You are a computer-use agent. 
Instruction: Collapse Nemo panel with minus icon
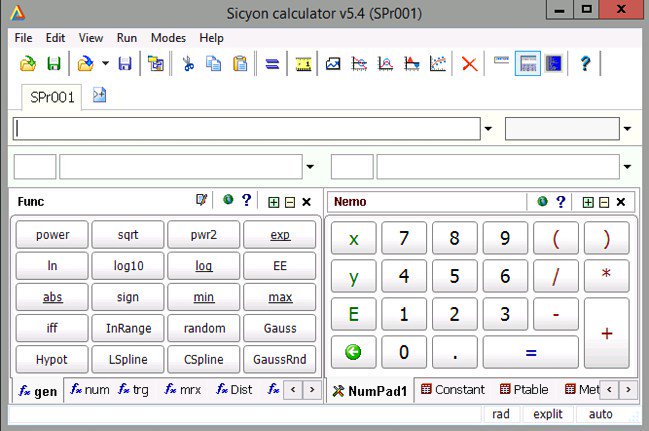[x=604, y=202]
